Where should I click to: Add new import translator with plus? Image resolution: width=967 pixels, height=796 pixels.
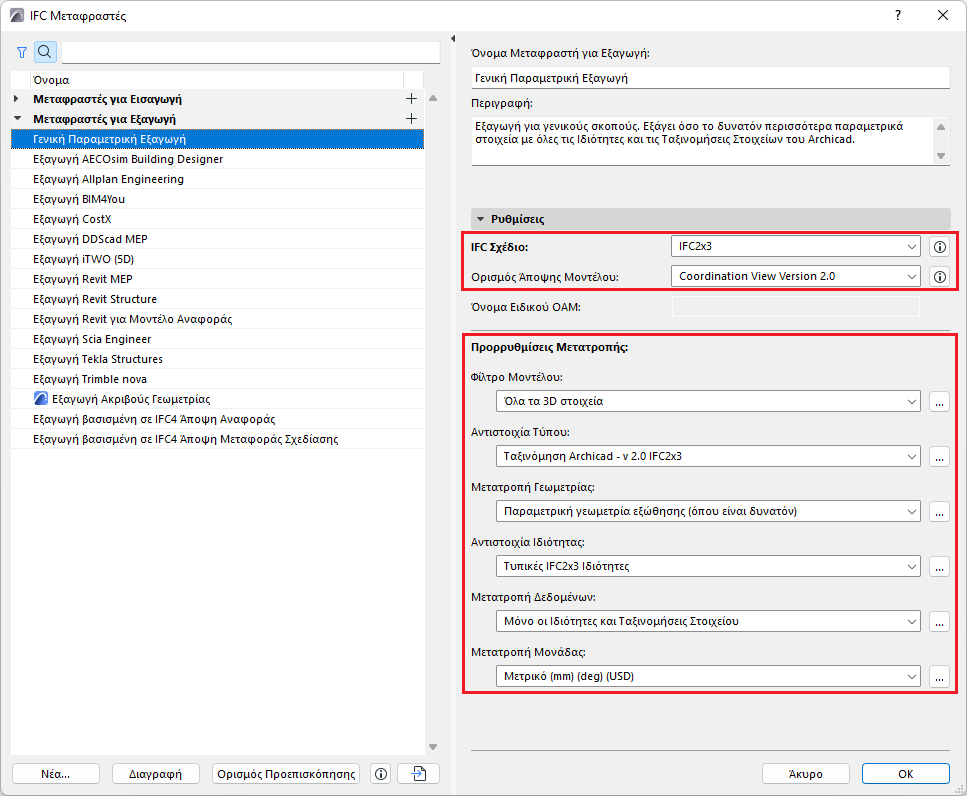click(410, 99)
